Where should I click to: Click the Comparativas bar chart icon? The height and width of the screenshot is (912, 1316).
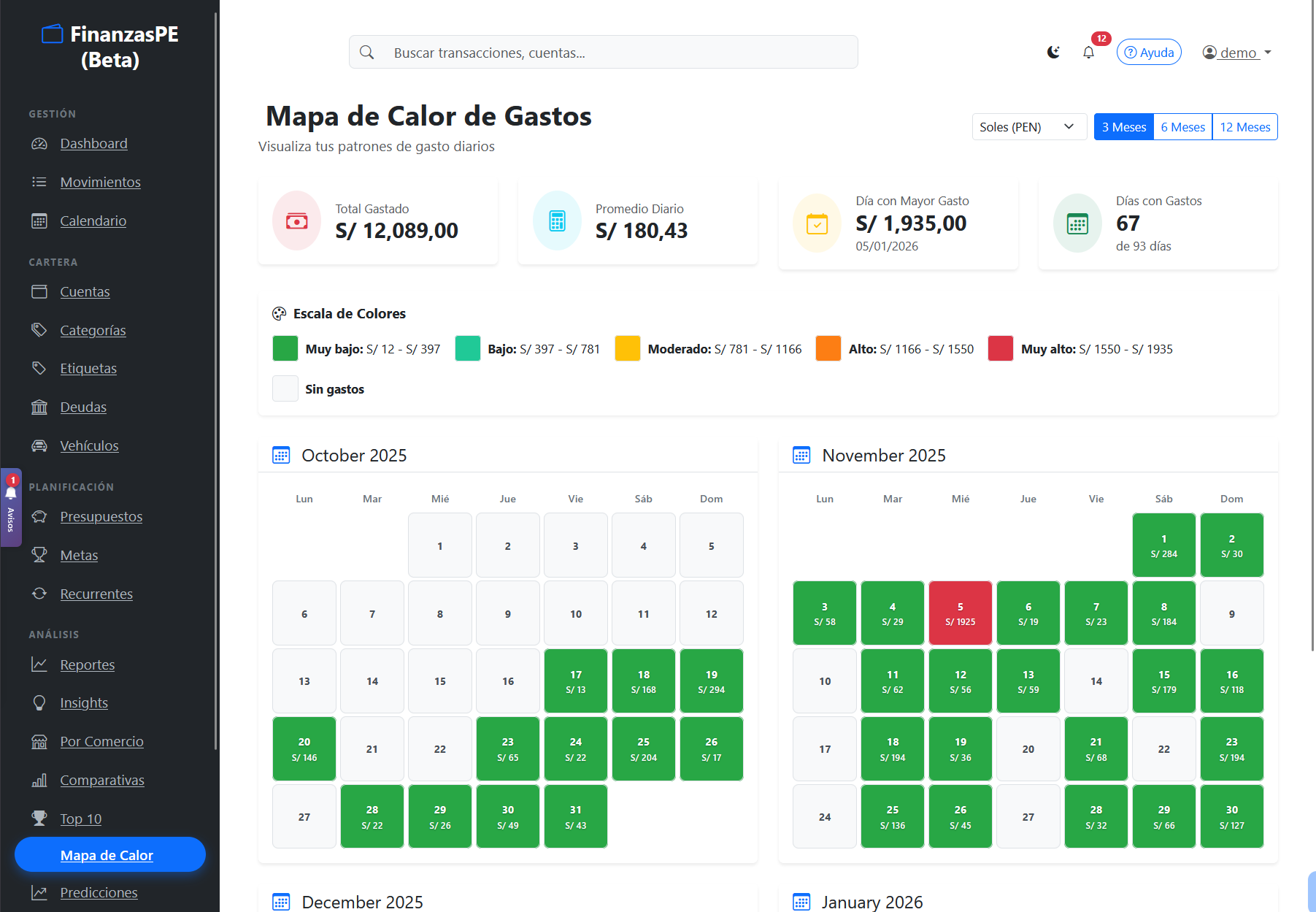39,780
